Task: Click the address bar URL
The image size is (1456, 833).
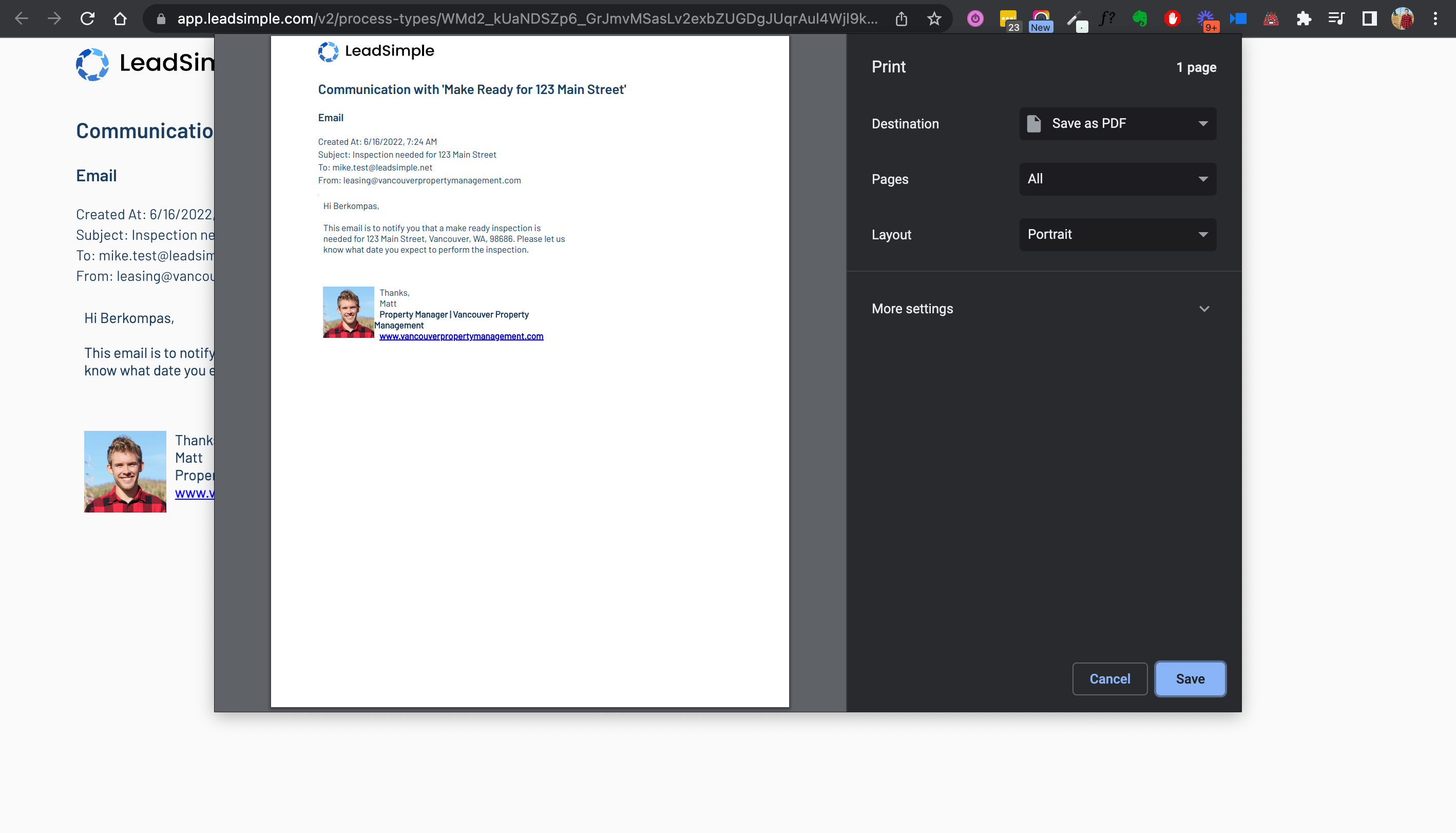Action: (x=527, y=19)
